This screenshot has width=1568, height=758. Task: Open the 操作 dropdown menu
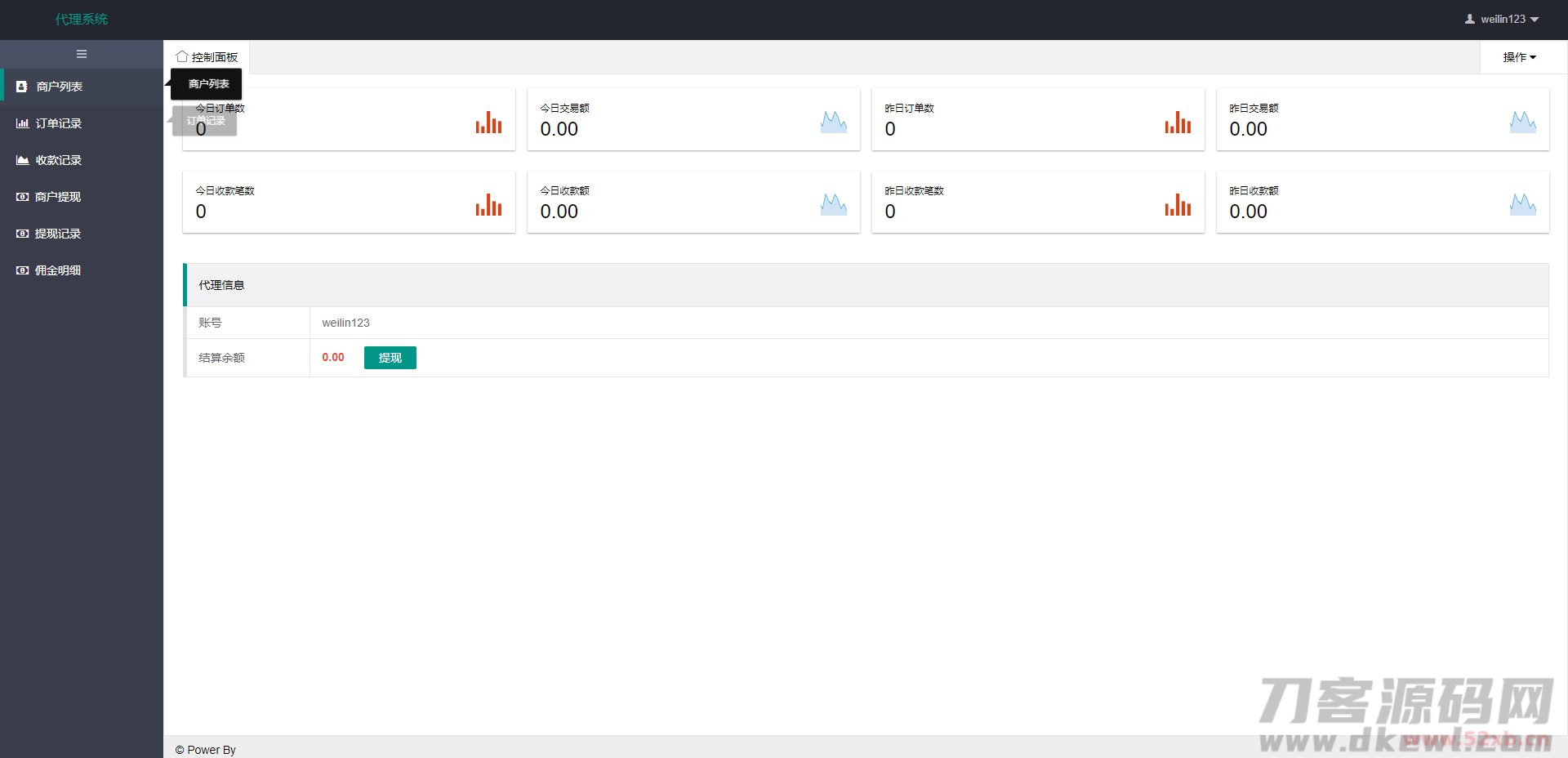[x=1519, y=57]
